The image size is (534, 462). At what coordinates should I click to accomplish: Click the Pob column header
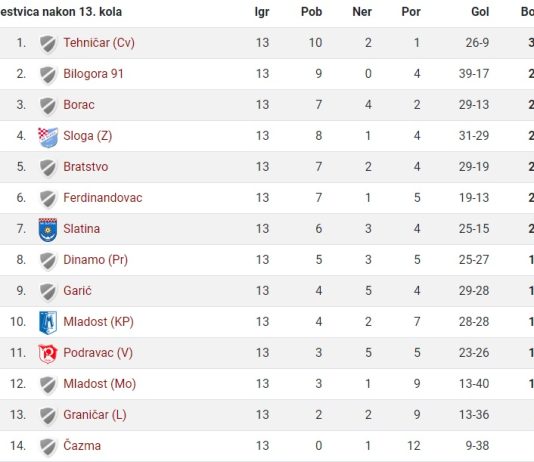point(311,12)
